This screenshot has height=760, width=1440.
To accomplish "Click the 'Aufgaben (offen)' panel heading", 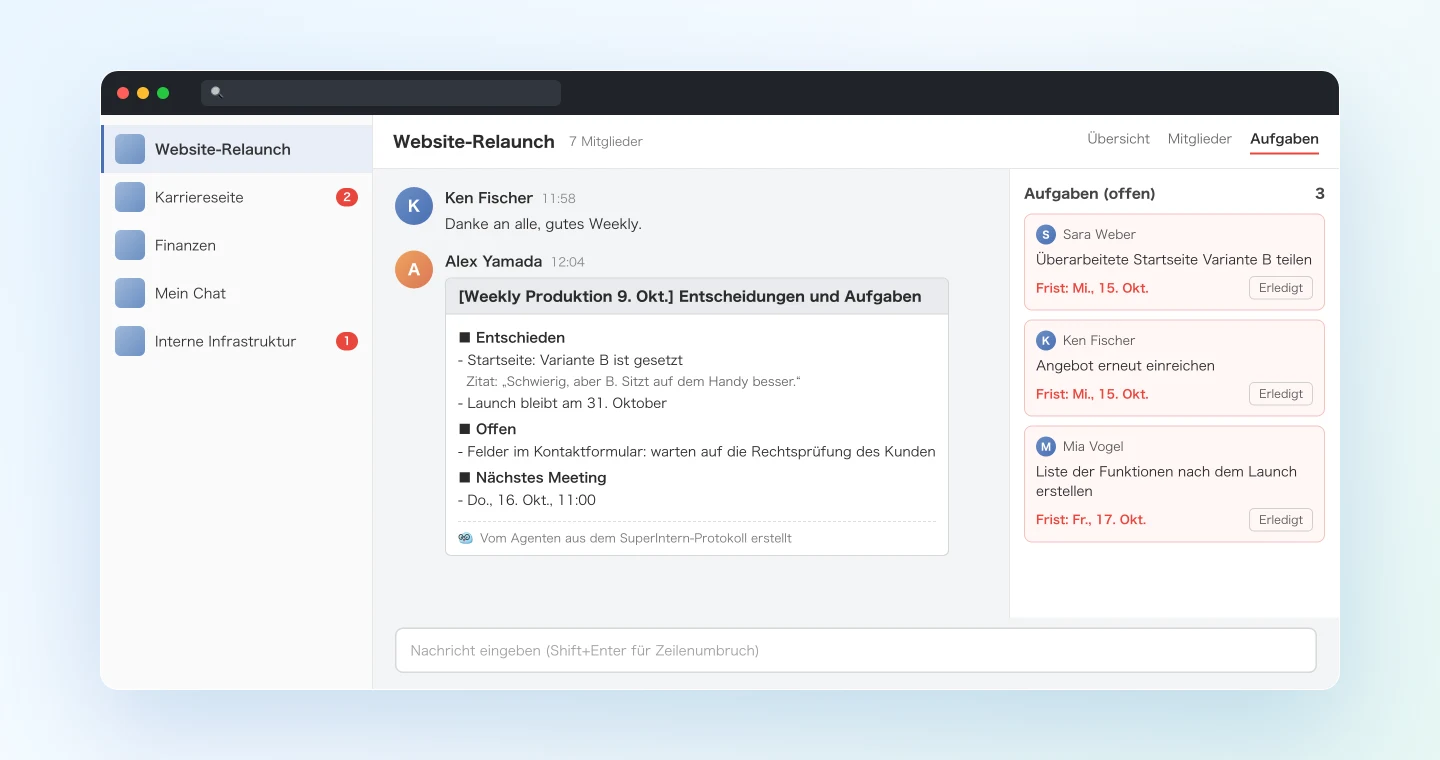I will pyautogui.click(x=1090, y=194).
